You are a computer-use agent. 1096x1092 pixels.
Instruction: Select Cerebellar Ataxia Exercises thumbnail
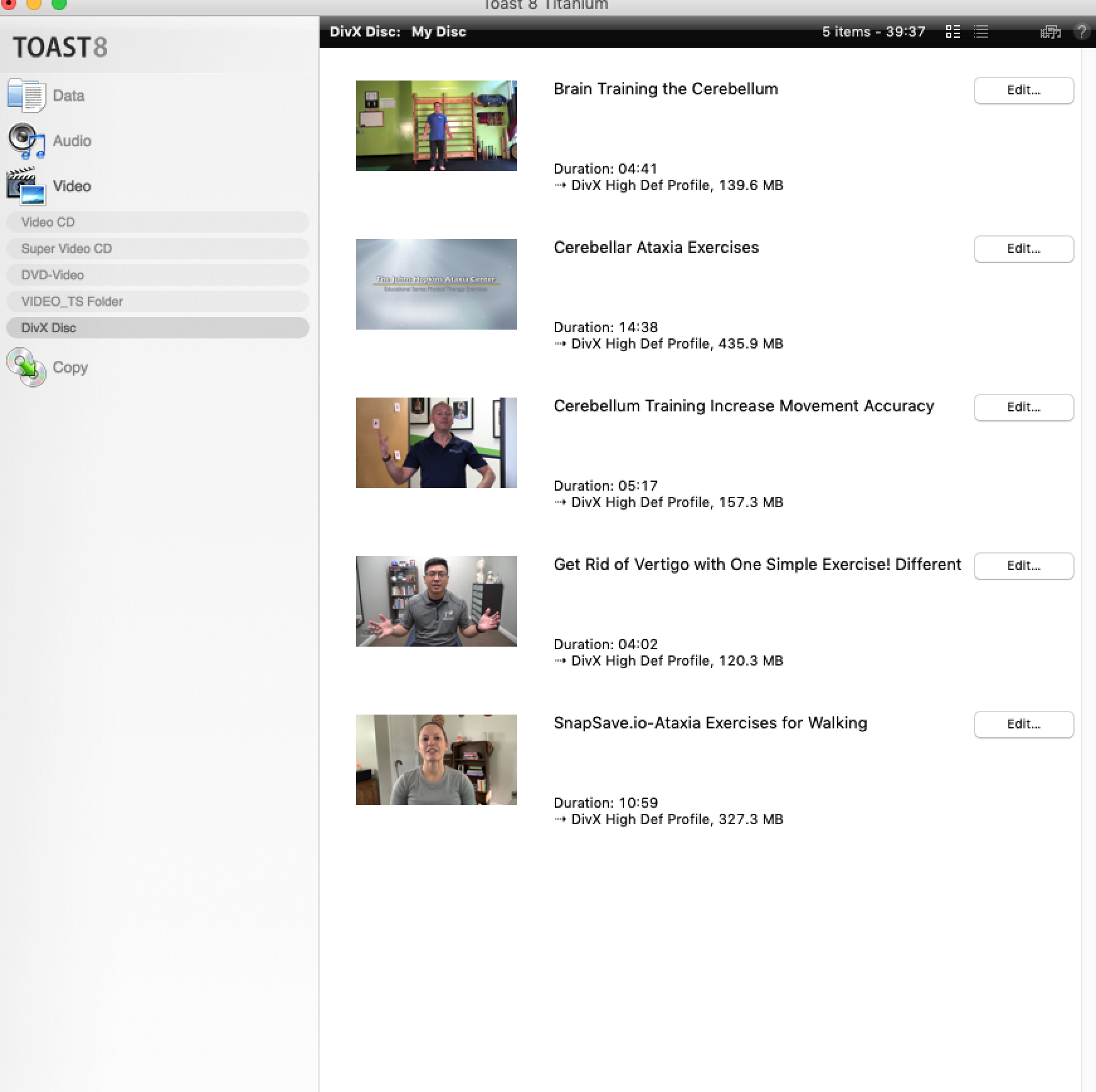(x=437, y=284)
